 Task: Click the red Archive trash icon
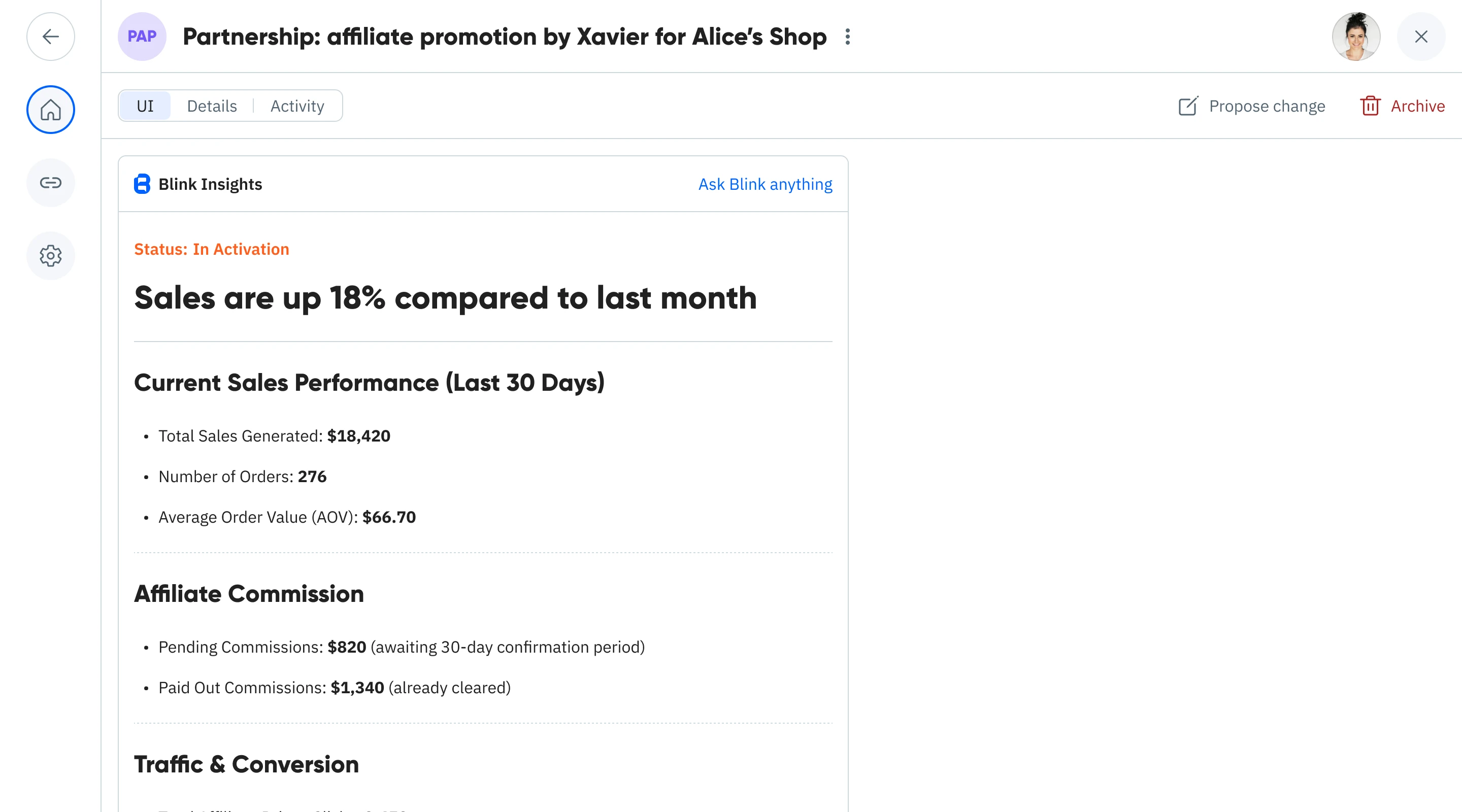(x=1370, y=106)
